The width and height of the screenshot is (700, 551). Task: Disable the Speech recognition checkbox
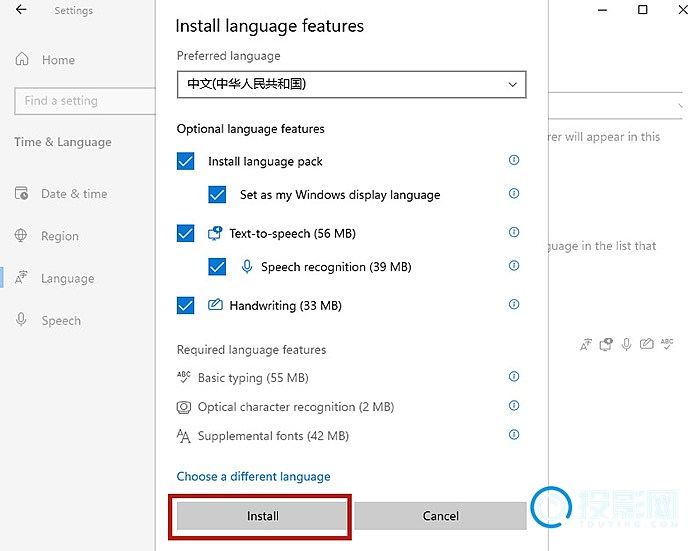pos(218,267)
